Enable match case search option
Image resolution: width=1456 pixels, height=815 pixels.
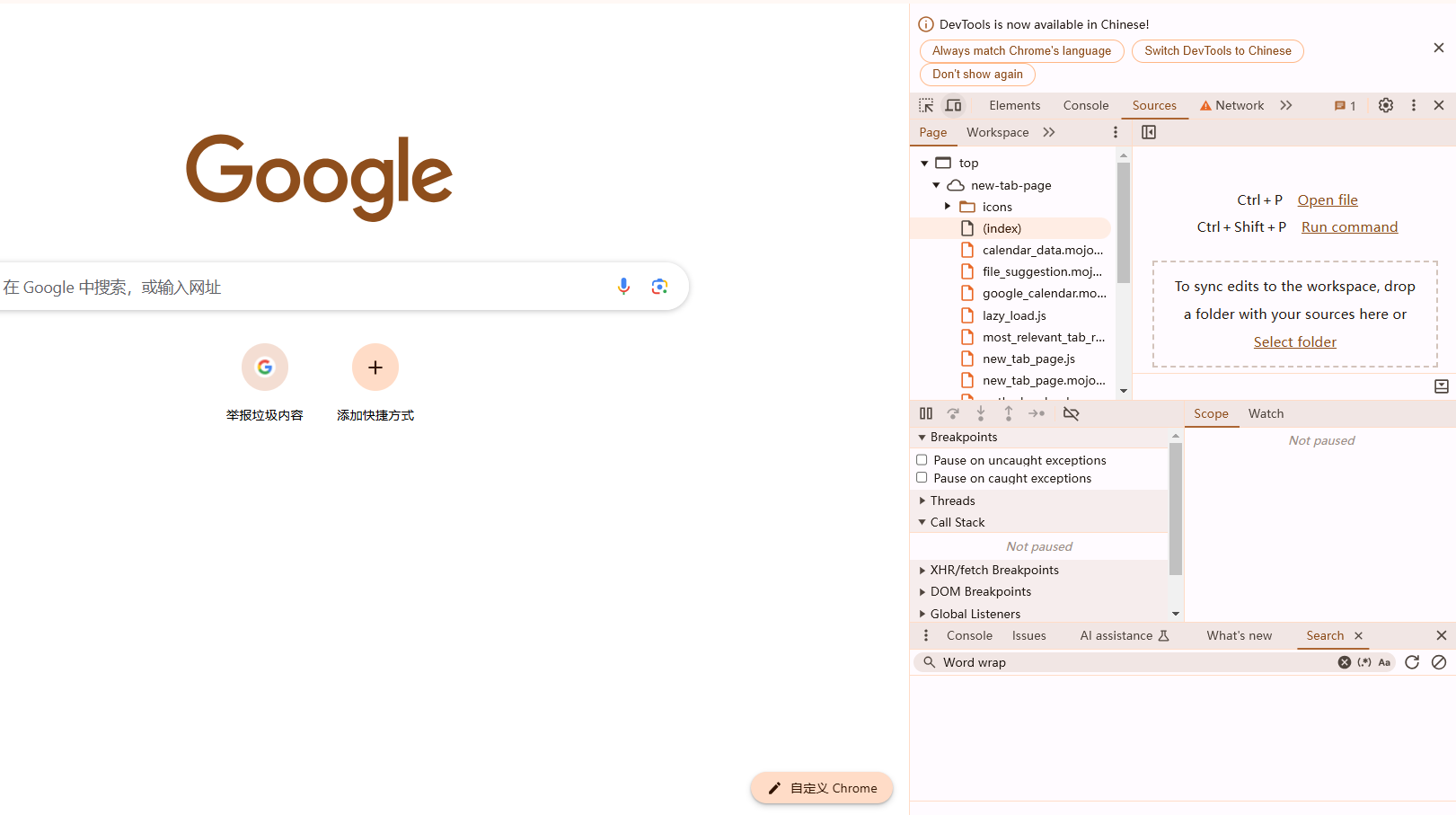1384,662
